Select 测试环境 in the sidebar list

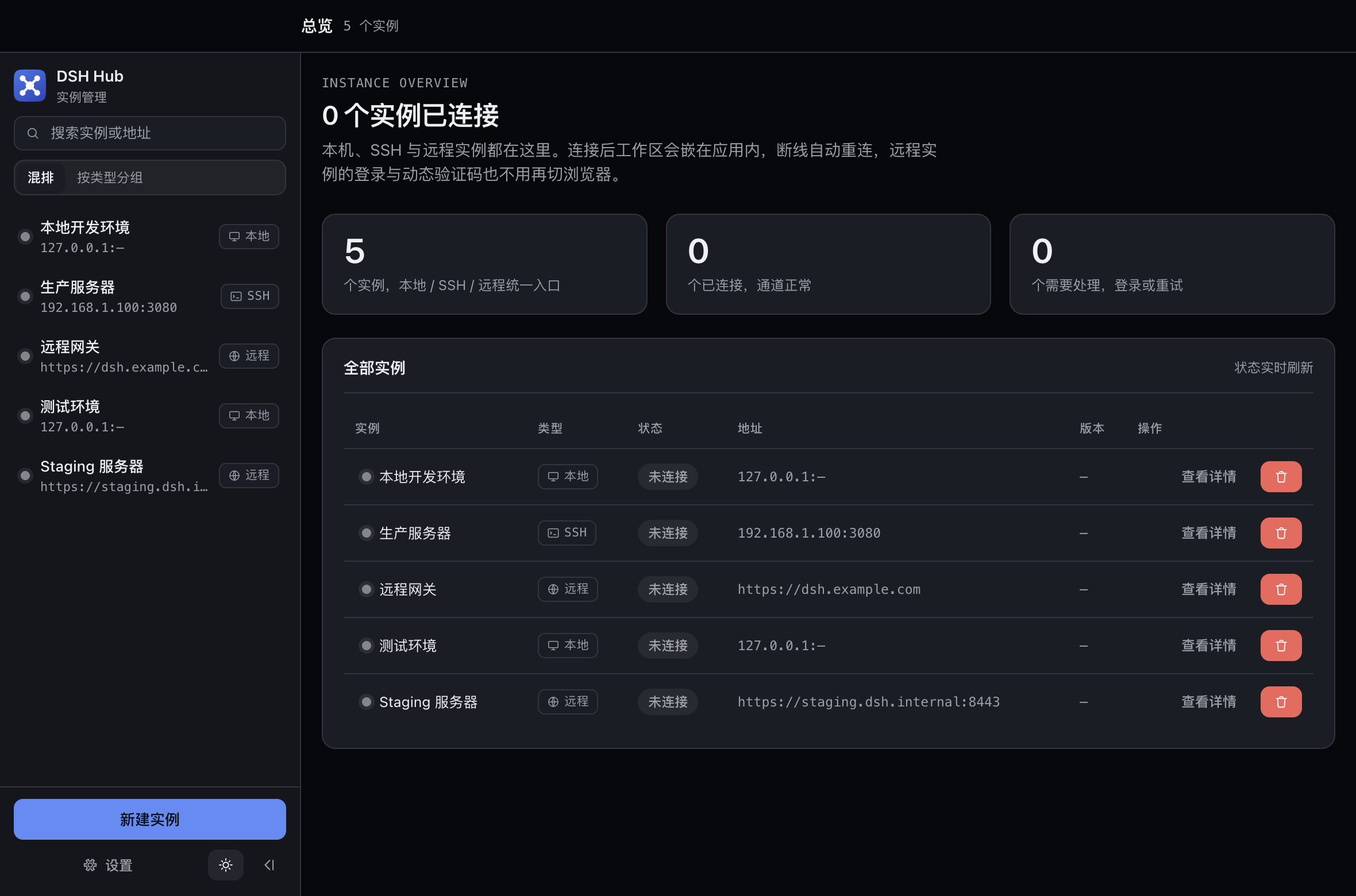click(150, 416)
